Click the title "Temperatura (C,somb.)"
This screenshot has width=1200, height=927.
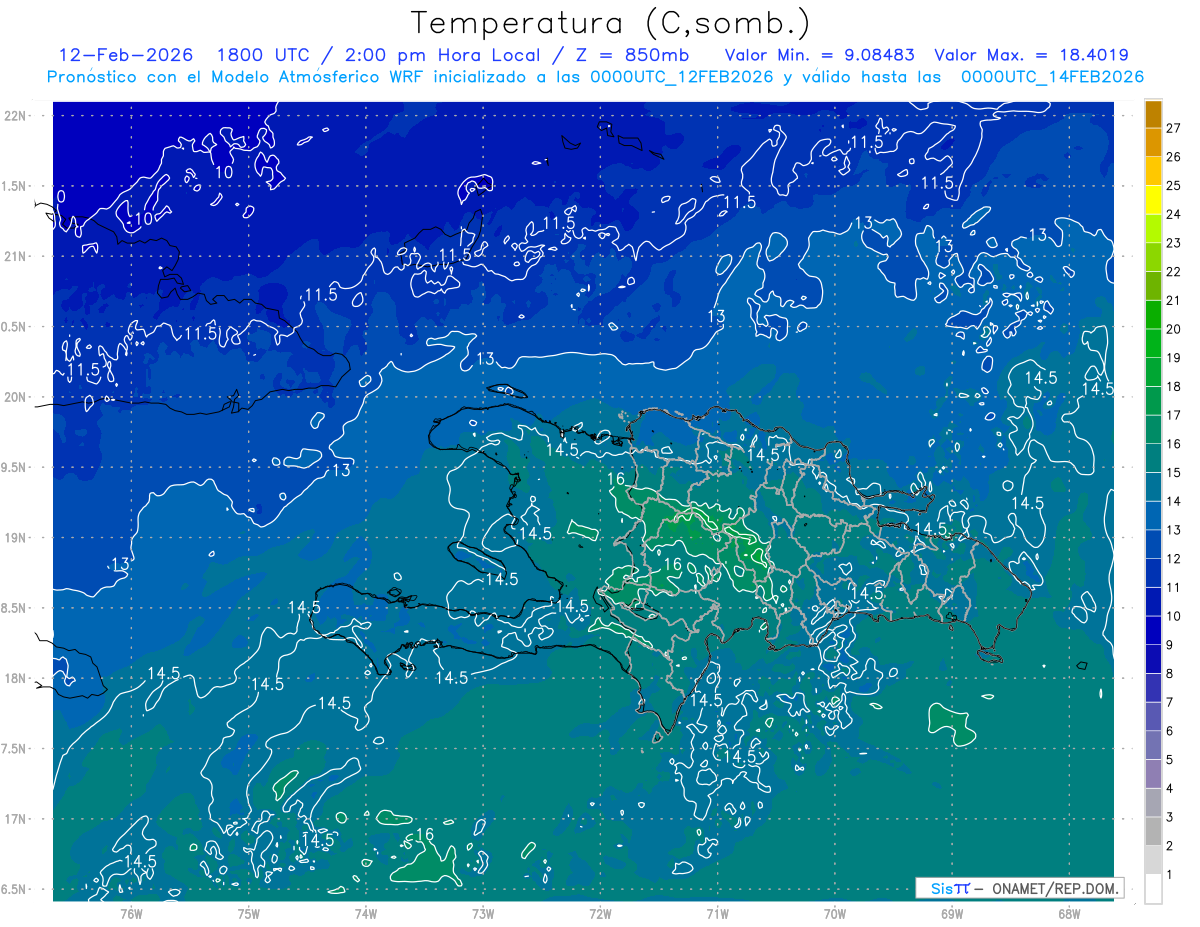coord(610,23)
